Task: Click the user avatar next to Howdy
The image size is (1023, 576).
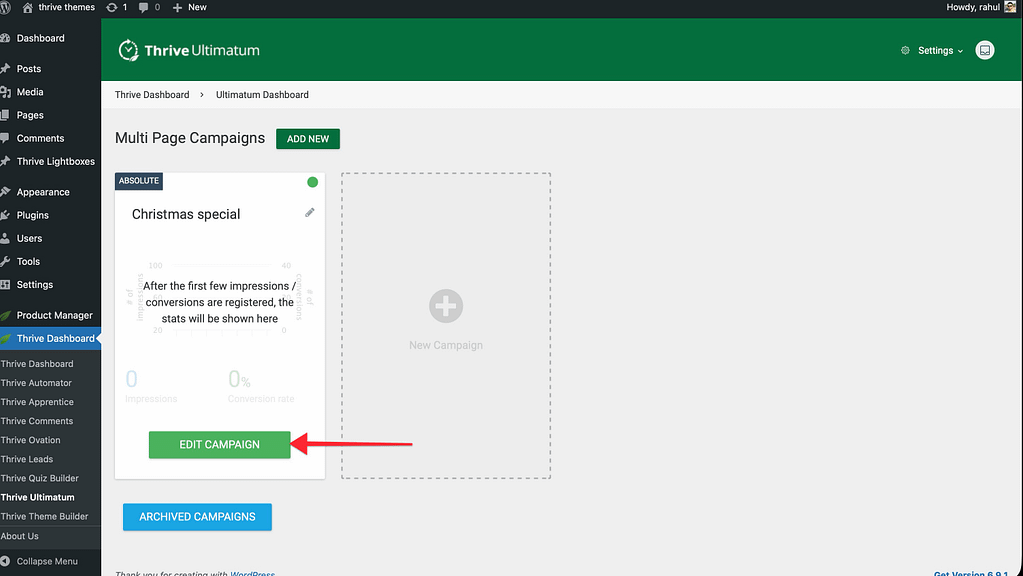Action: pos(1011,7)
